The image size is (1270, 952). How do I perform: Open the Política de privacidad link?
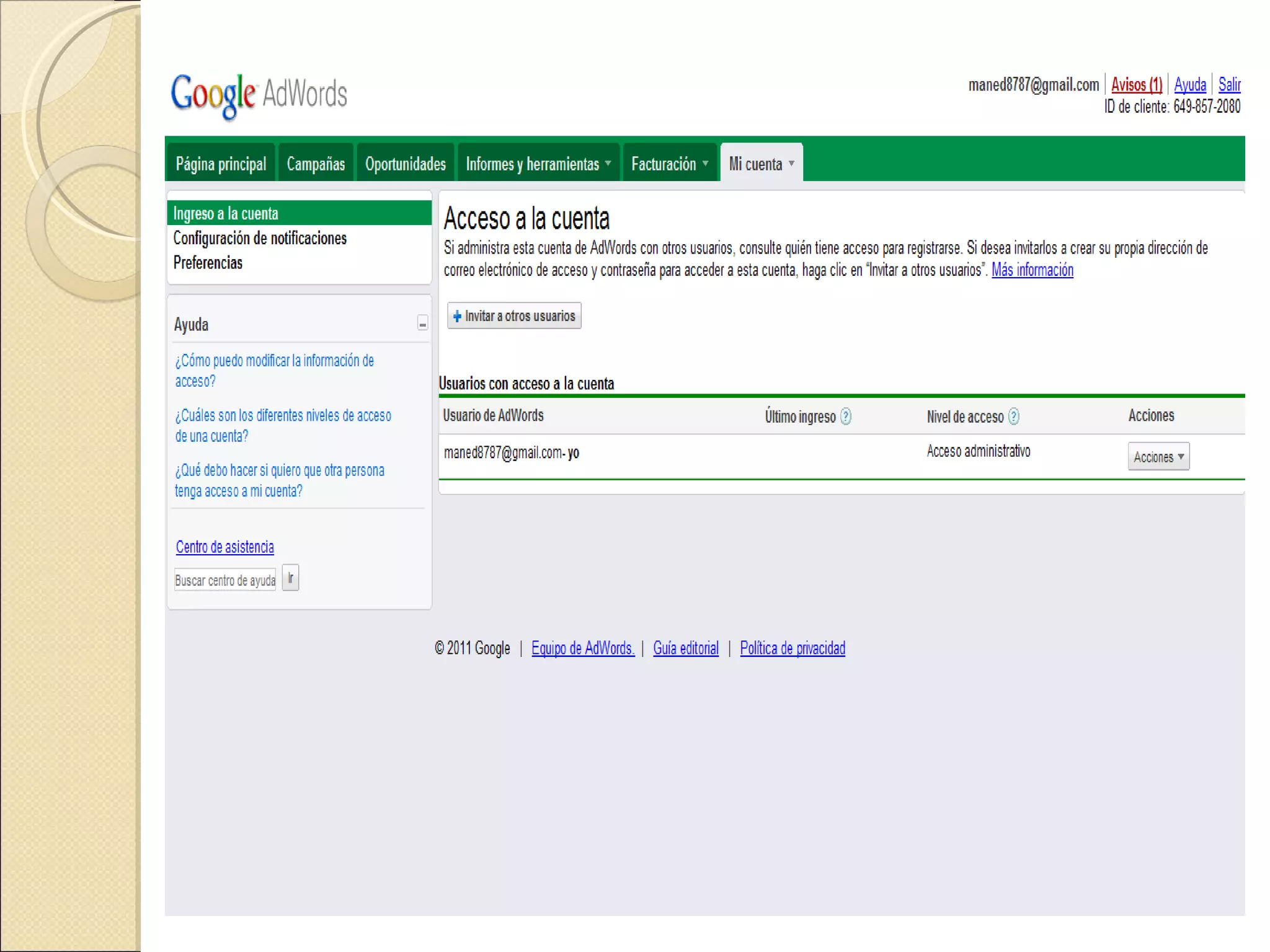click(x=792, y=648)
